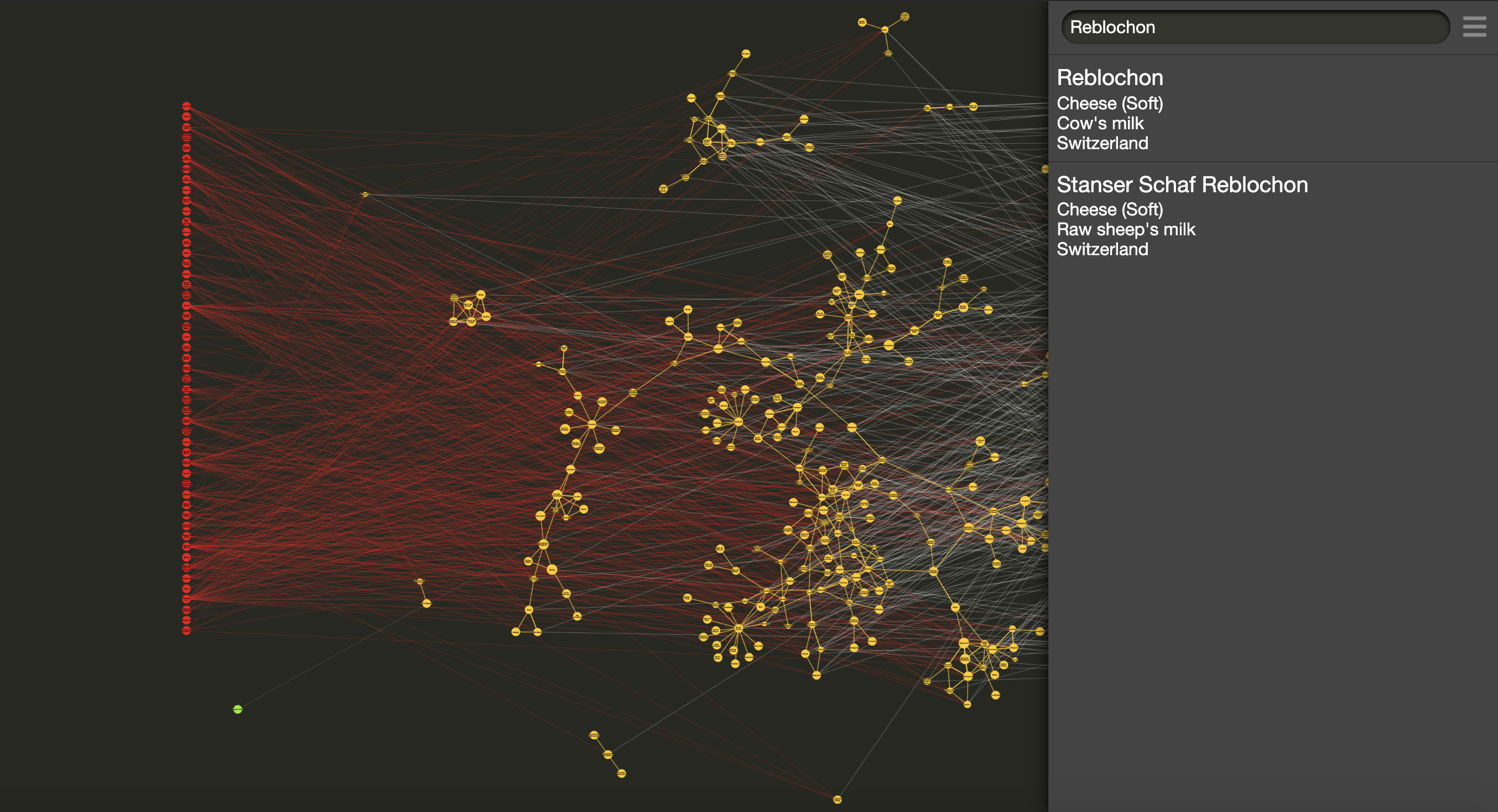Screen dimensions: 1498x812
Task: Click lowest yellow node at graph bottom
Action: pyautogui.click(x=837, y=799)
